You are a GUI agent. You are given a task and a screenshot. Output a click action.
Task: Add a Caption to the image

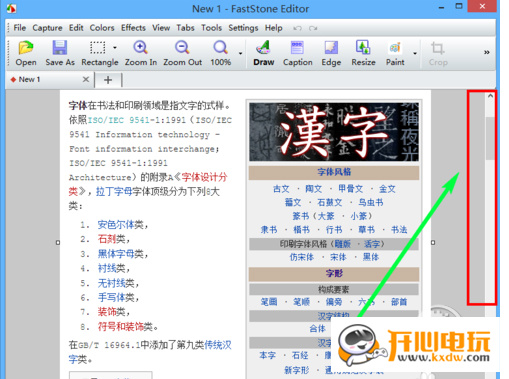(298, 53)
